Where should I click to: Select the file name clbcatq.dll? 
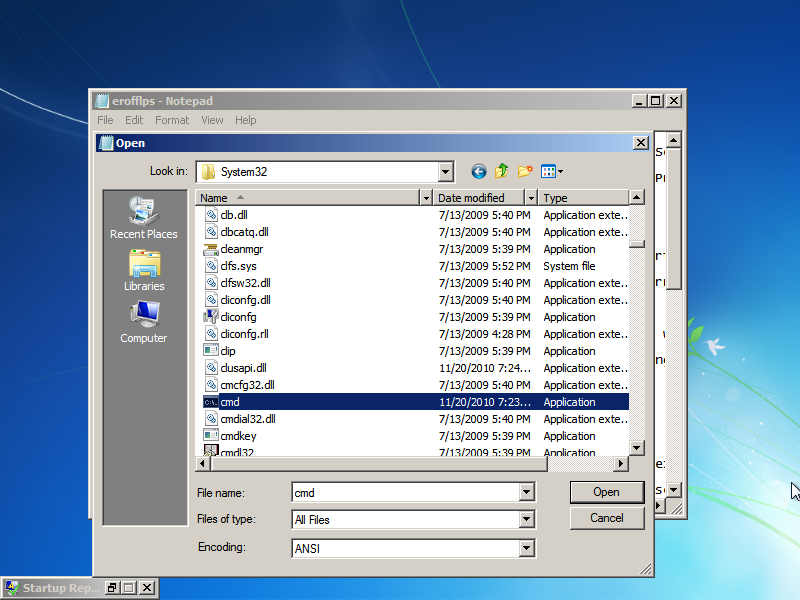pyautogui.click(x=244, y=232)
